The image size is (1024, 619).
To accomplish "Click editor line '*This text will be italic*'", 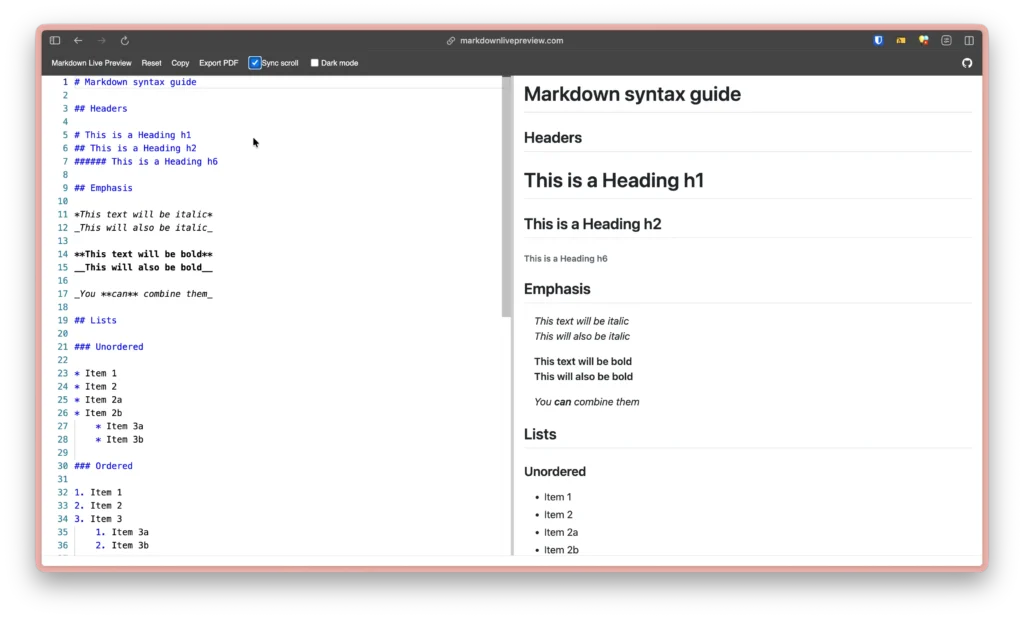I will pos(143,215).
